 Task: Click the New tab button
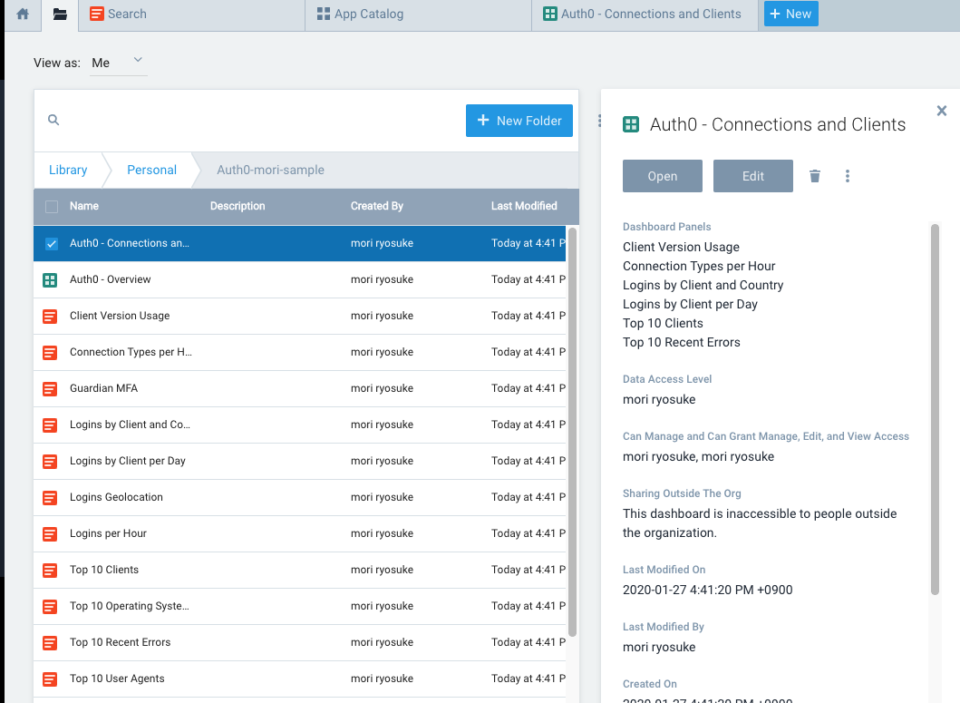pos(790,14)
